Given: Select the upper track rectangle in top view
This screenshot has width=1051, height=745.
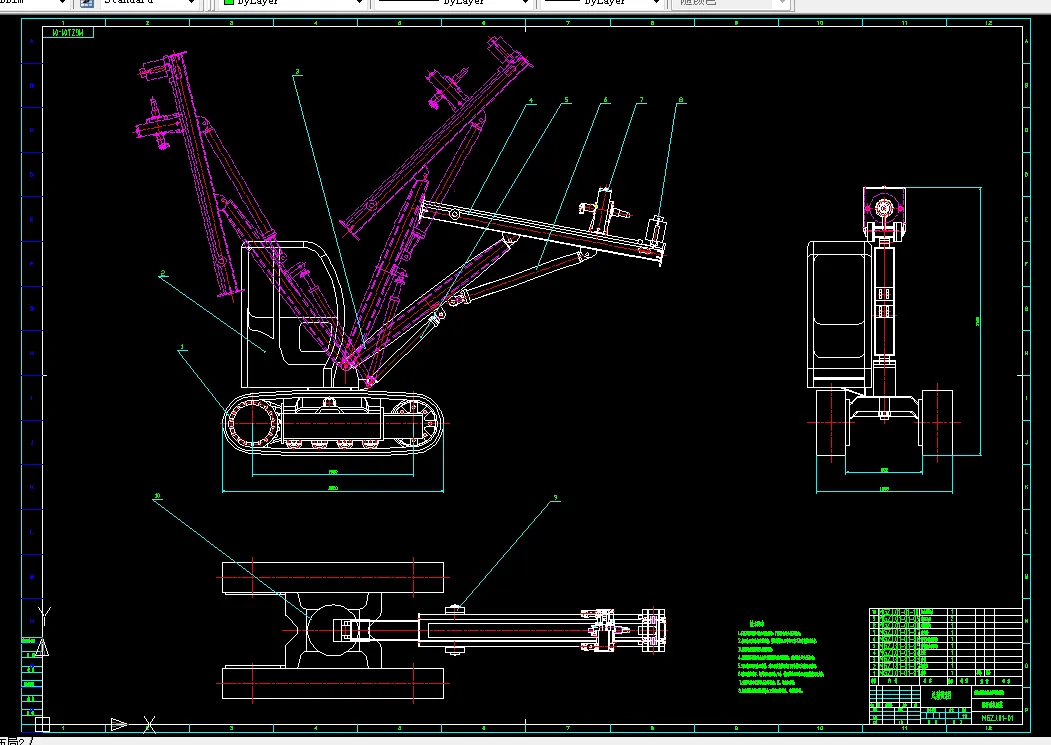Looking at the screenshot, I should coord(332,577).
